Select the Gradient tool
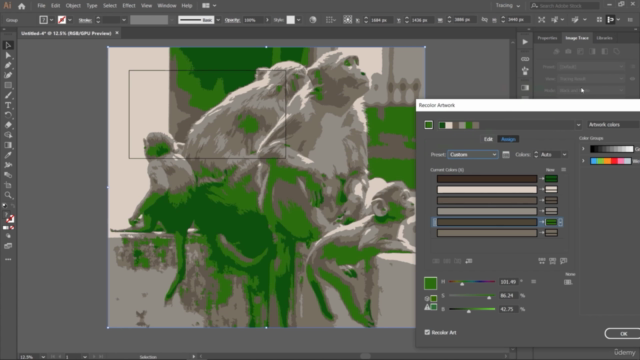Image resolution: width=640 pixels, height=360 pixels. (x=8, y=145)
